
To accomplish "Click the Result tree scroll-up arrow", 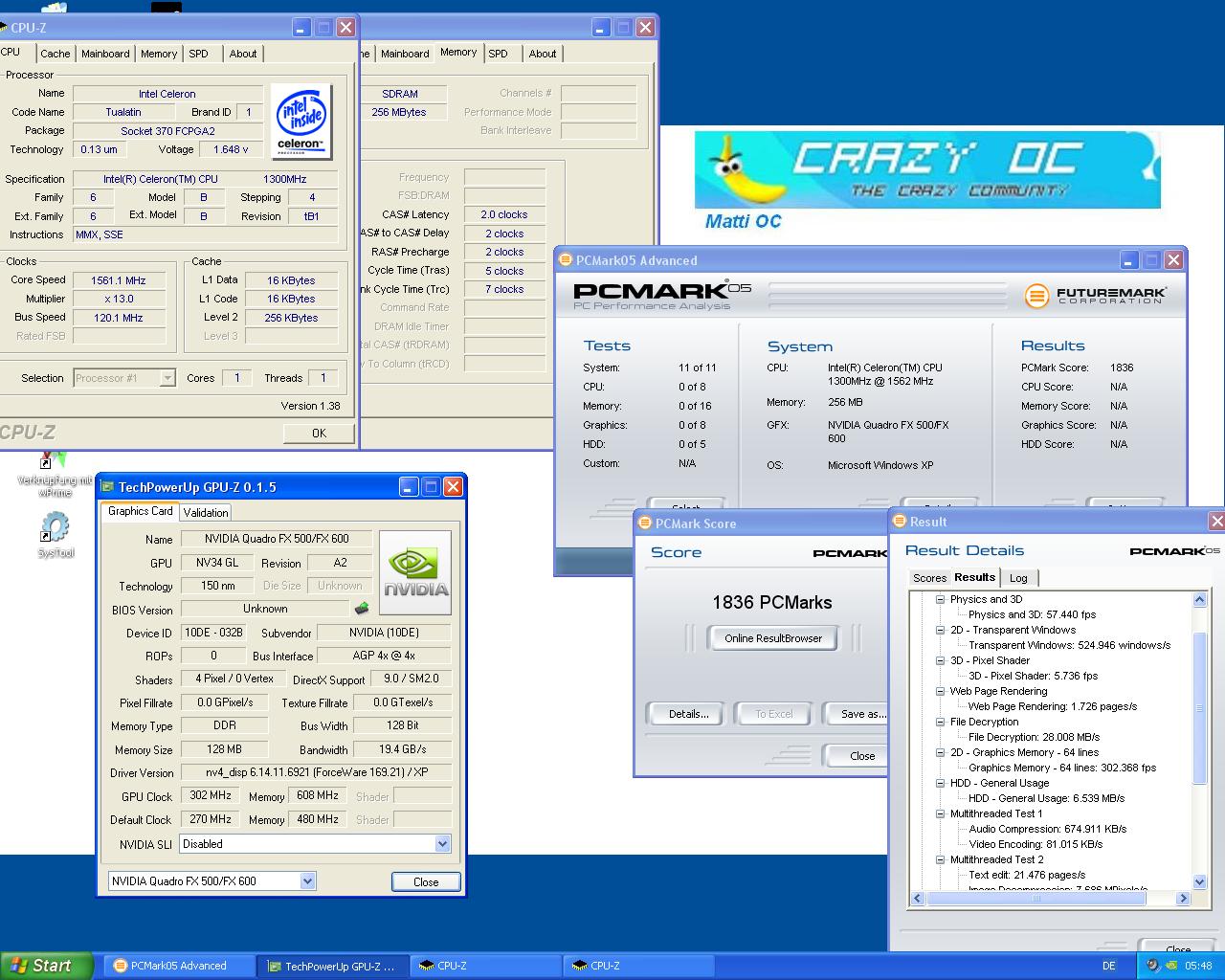I will (x=1200, y=600).
